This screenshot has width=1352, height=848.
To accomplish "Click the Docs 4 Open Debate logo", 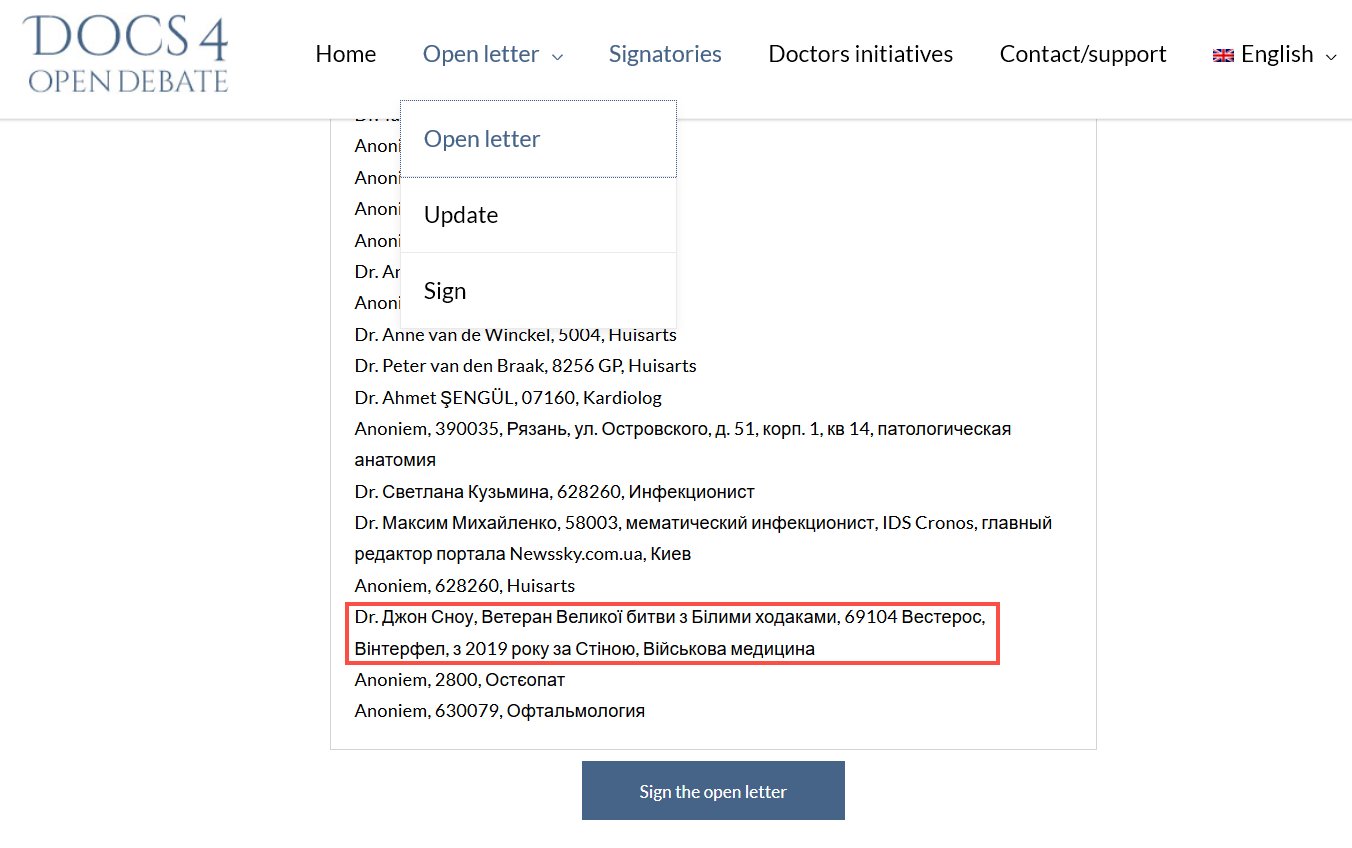I will (128, 54).
